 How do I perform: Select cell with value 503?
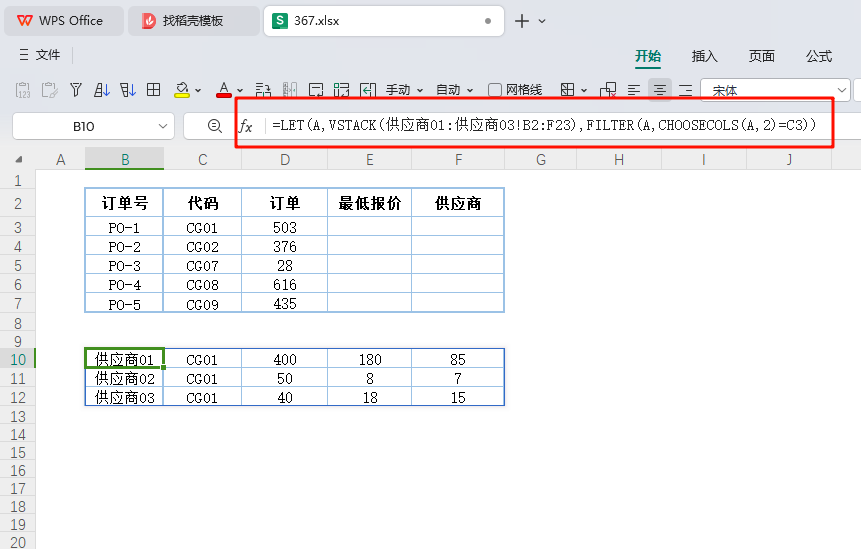284,227
